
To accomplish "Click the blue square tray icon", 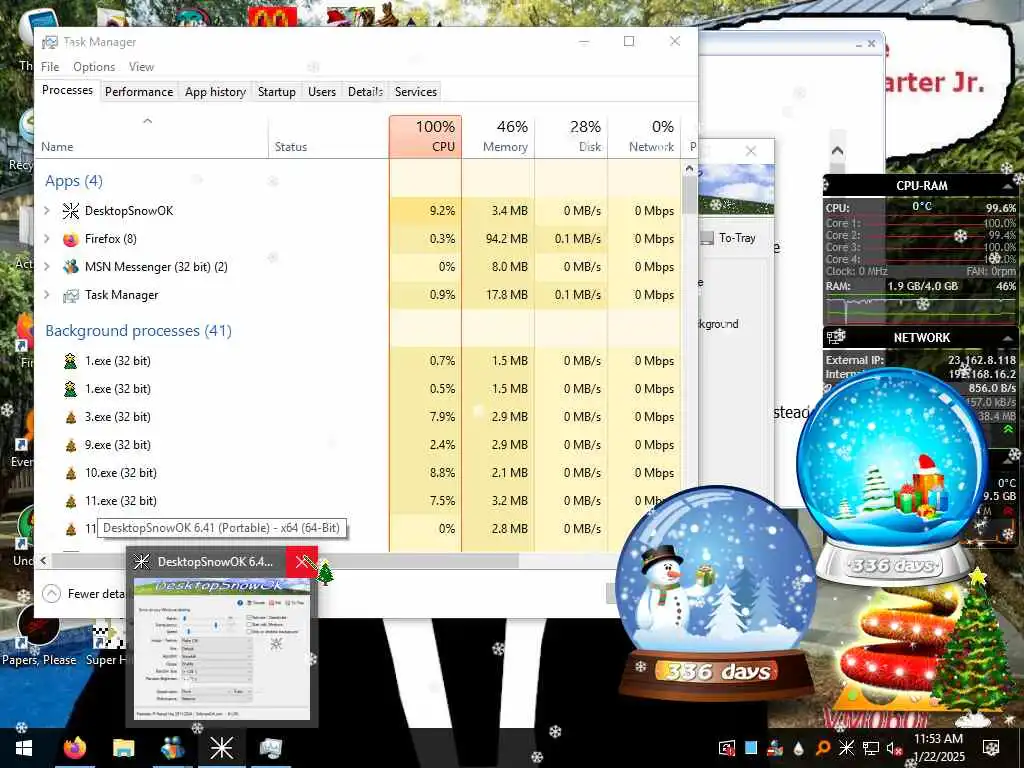I will (751, 748).
